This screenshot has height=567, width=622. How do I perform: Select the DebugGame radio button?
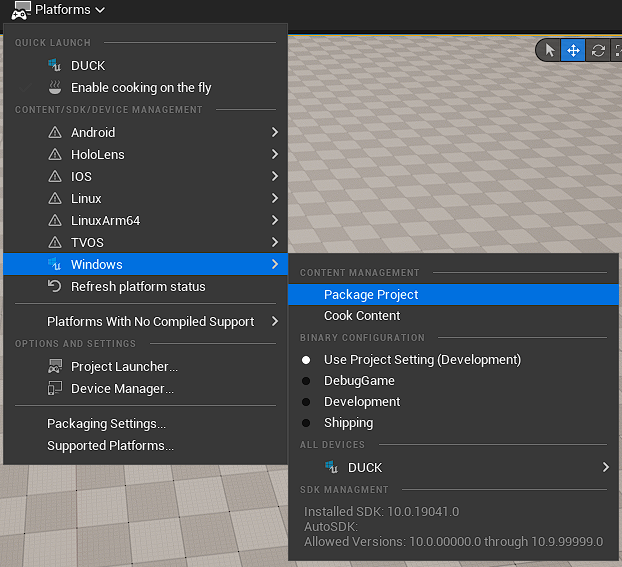click(x=306, y=381)
